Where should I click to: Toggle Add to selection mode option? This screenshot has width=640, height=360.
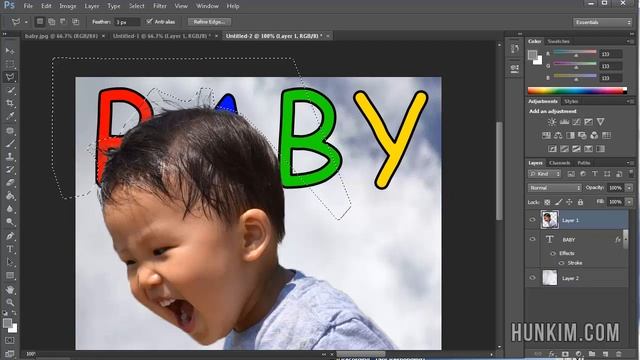[51, 22]
